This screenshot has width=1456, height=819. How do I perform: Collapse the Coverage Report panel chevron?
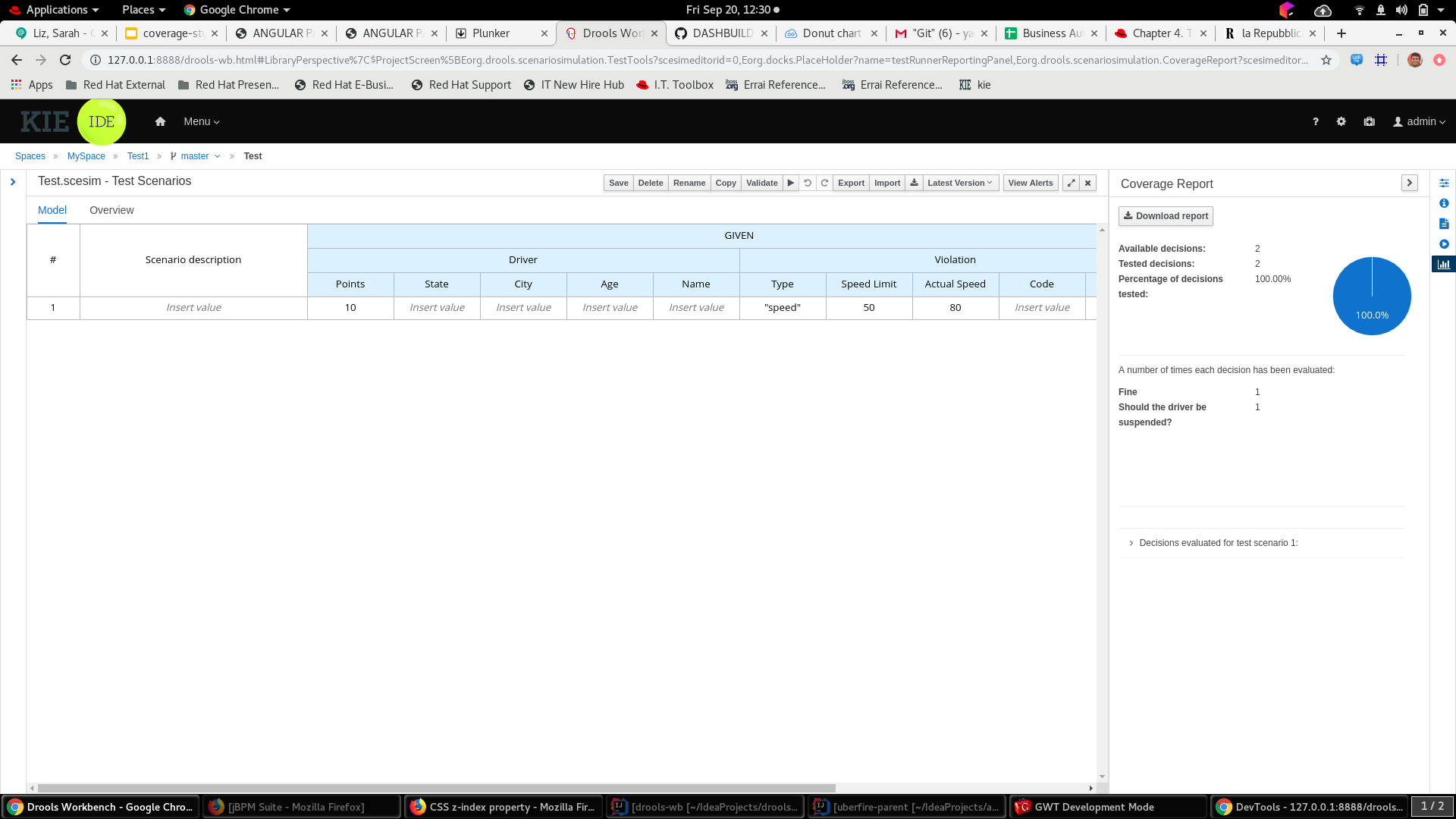[x=1409, y=184]
